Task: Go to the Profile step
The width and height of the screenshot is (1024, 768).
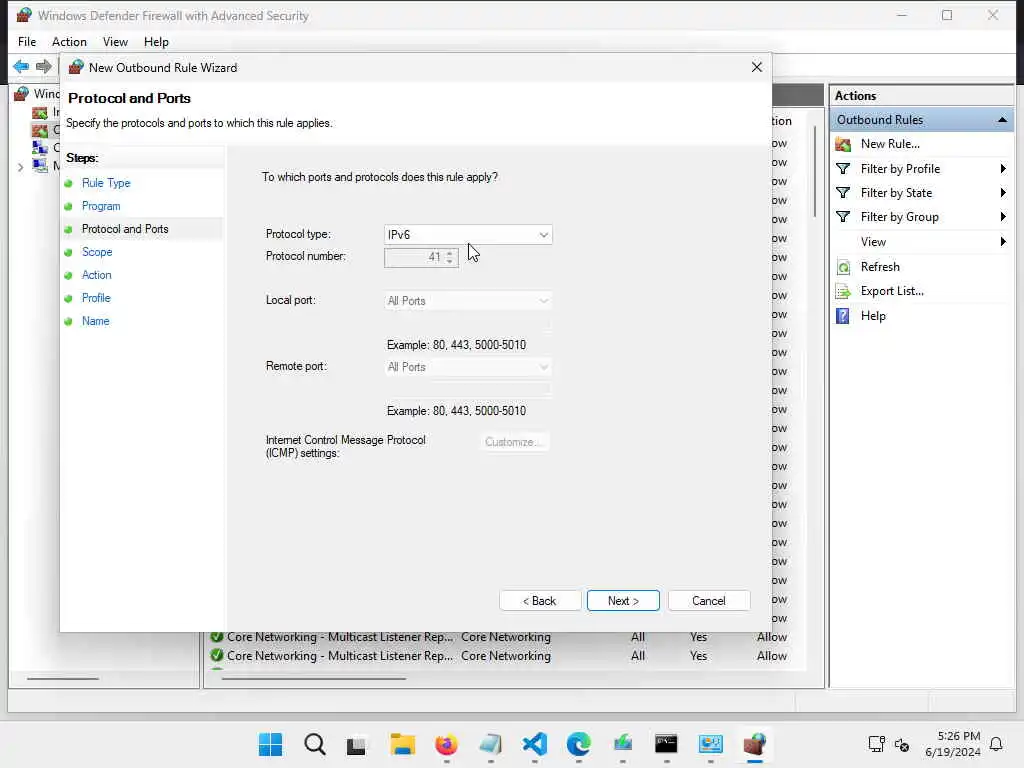Action: (96, 298)
